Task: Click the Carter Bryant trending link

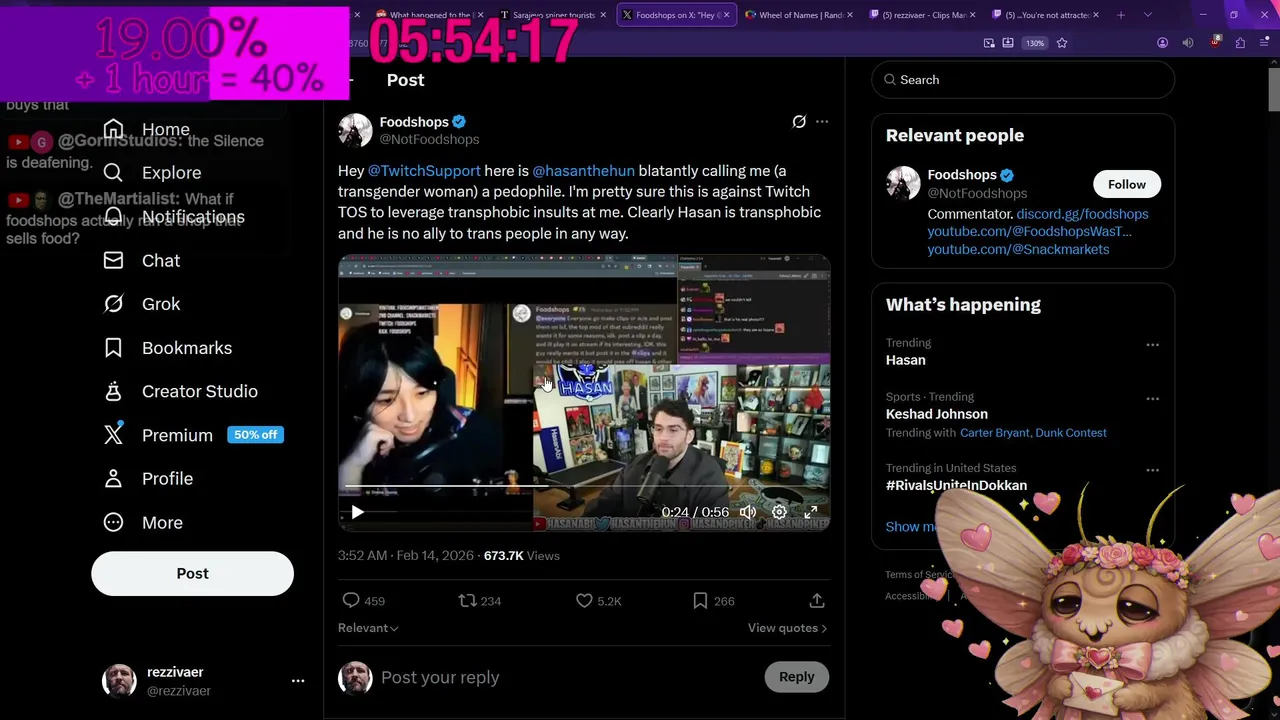Action: (993, 433)
